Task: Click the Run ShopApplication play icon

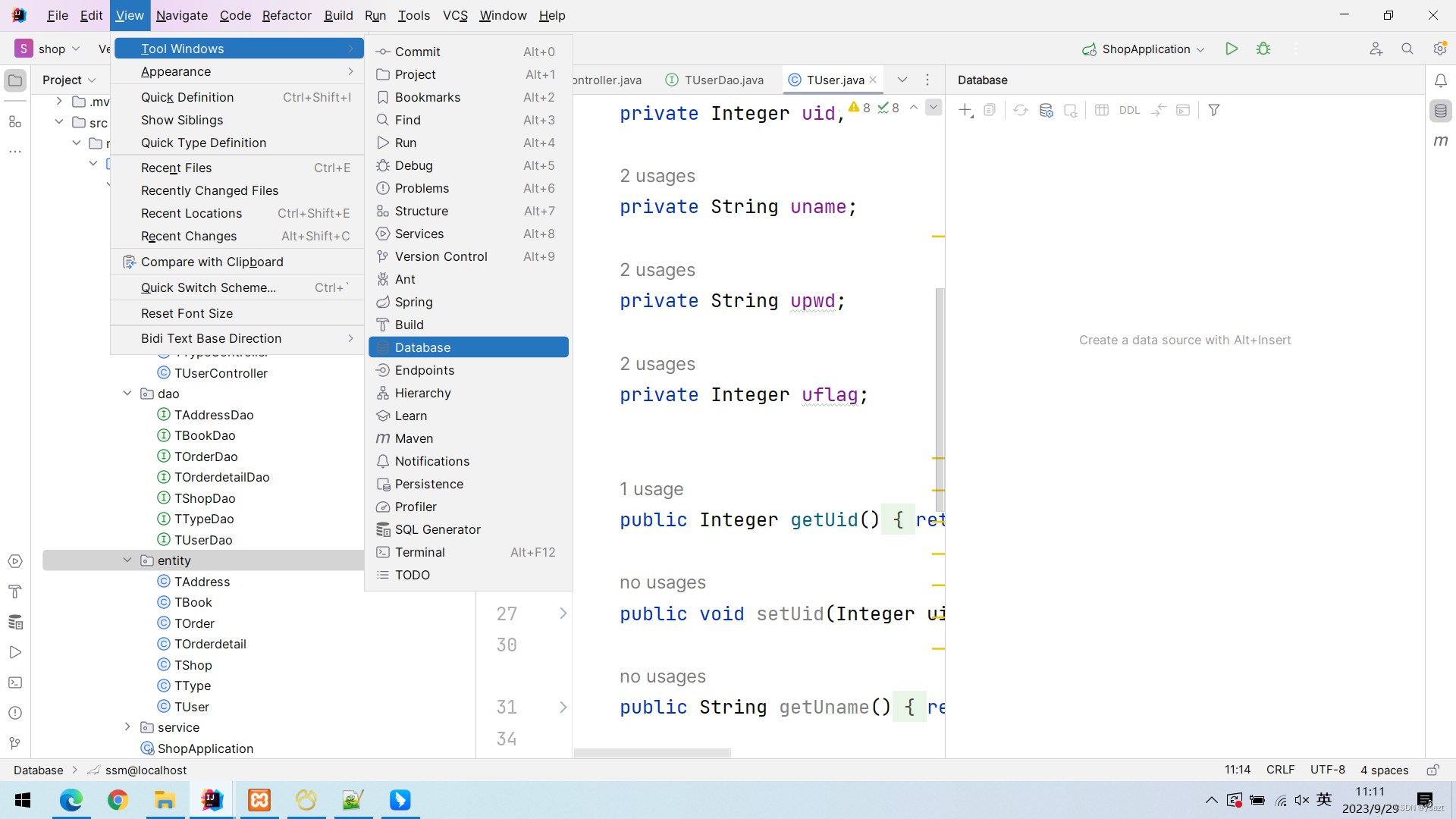Action: [1232, 49]
